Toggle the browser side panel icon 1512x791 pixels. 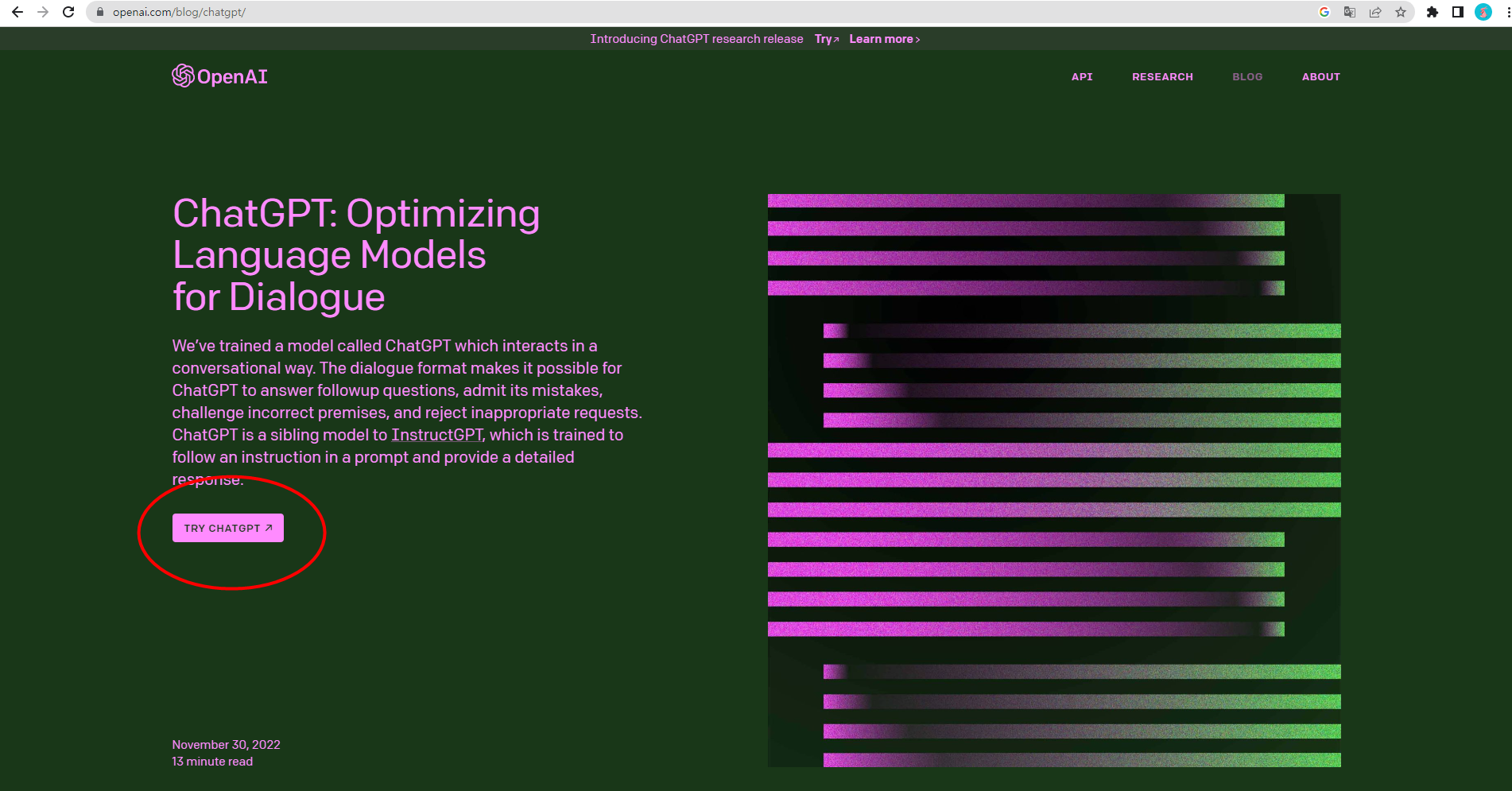[x=1458, y=12]
